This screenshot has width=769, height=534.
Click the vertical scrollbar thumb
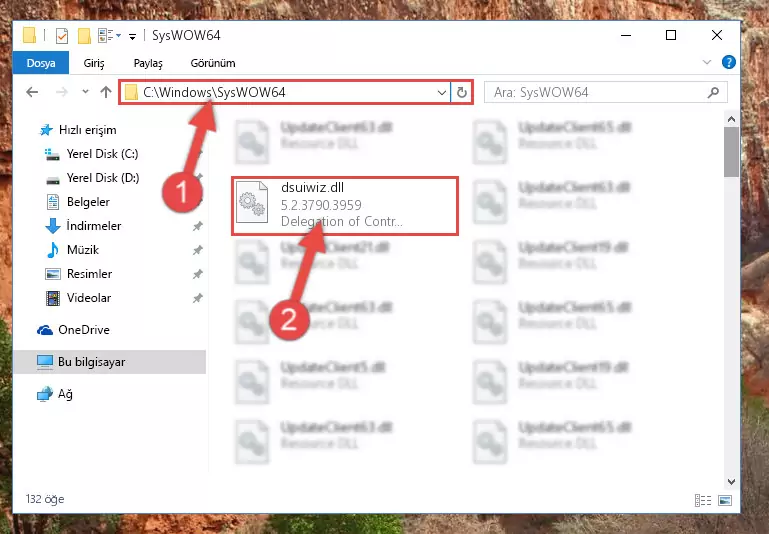731,152
